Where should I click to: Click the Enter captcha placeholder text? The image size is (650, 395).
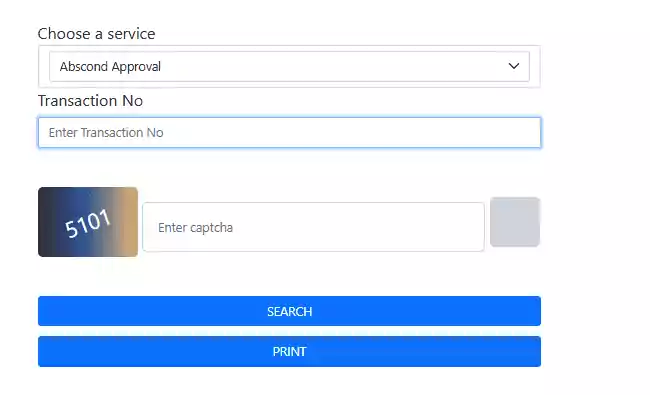pos(195,228)
